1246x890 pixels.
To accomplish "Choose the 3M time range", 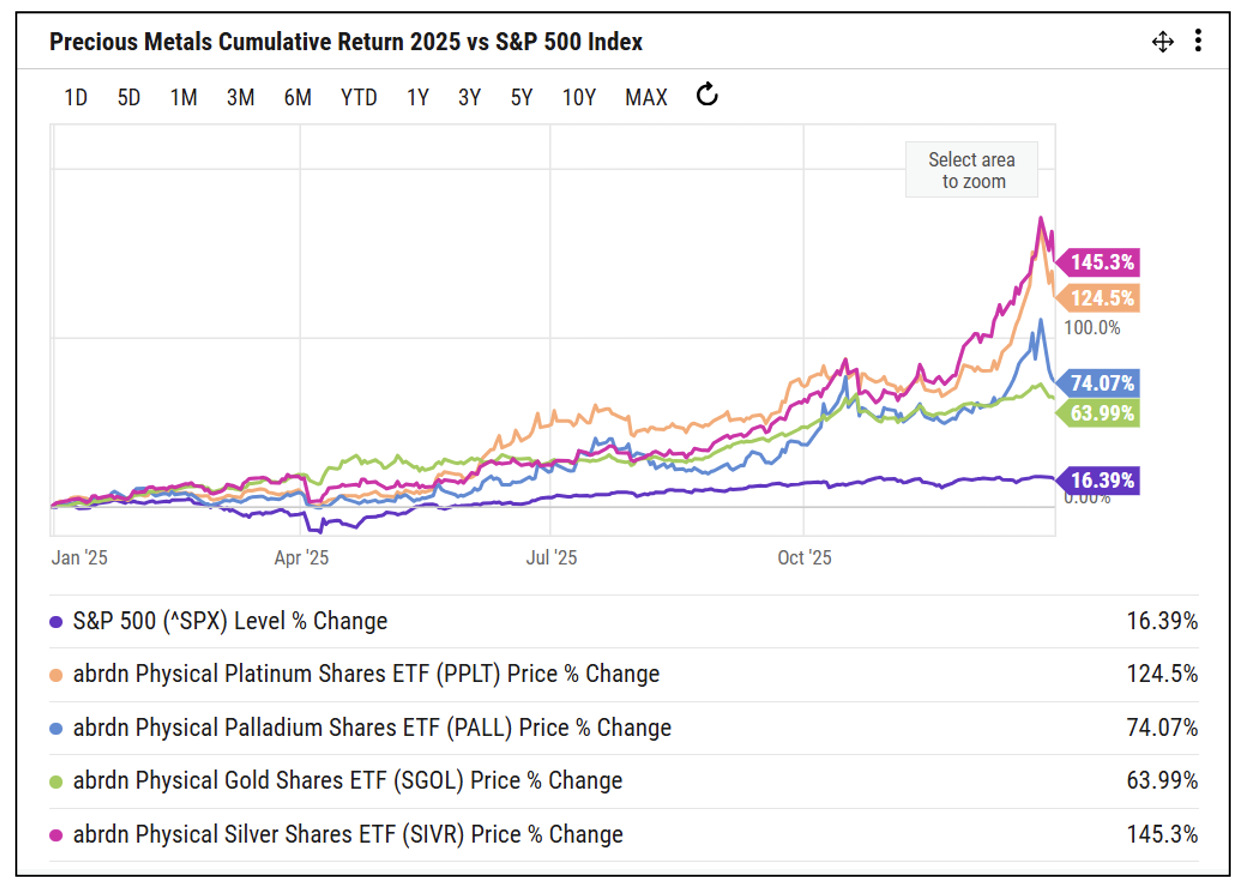I will 240,97.
